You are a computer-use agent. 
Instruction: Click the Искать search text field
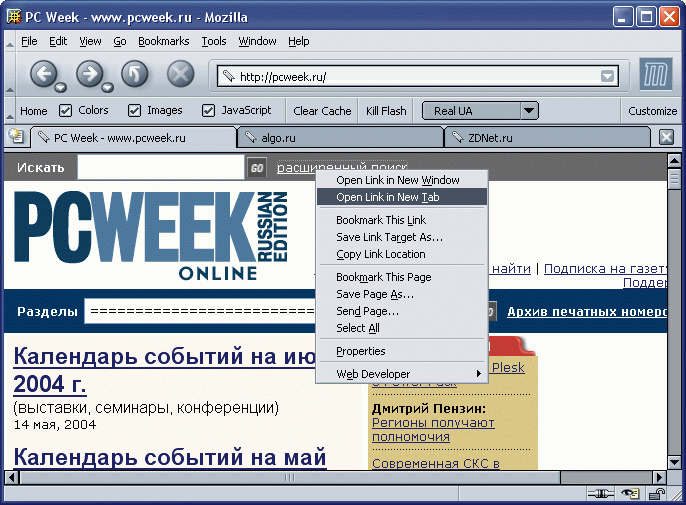pos(161,168)
